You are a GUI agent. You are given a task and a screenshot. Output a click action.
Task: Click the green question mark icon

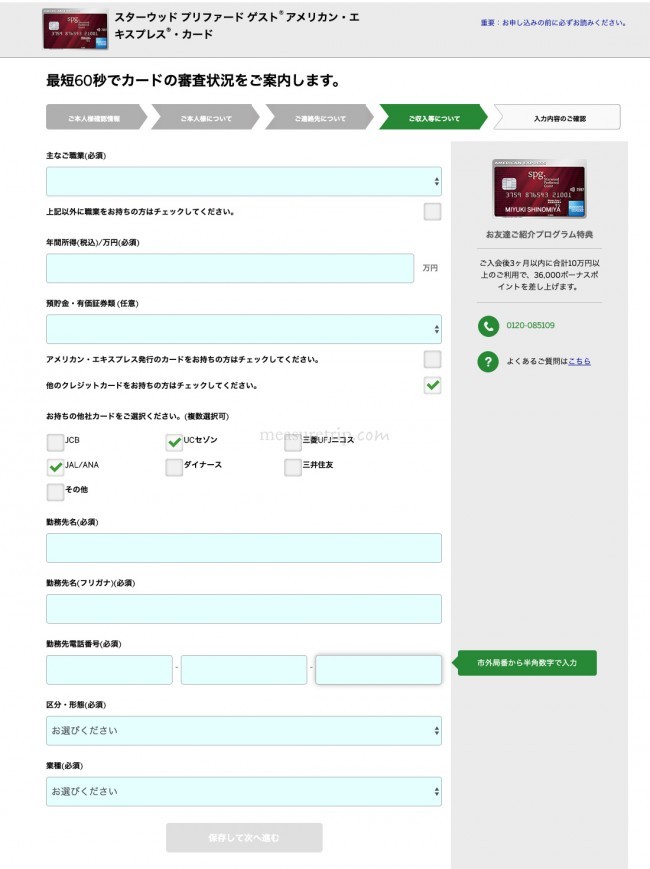(488, 361)
